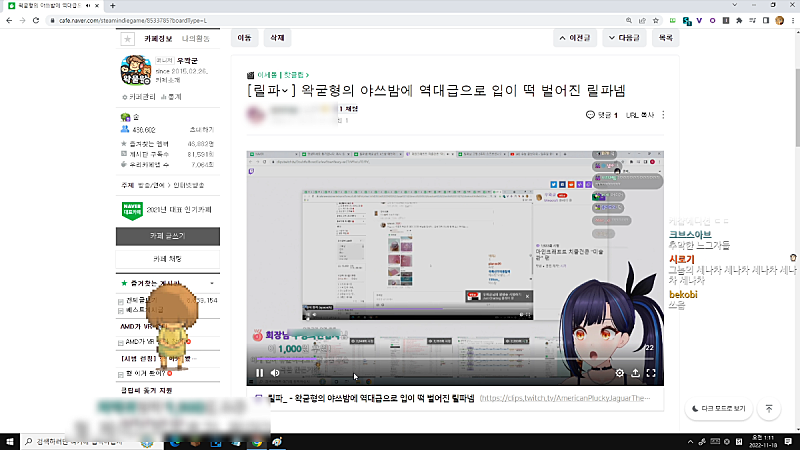Image resolution: width=800 pixels, height=450 pixels.
Task: Click the 카페 글쓰기 button
Action: (x=168, y=236)
